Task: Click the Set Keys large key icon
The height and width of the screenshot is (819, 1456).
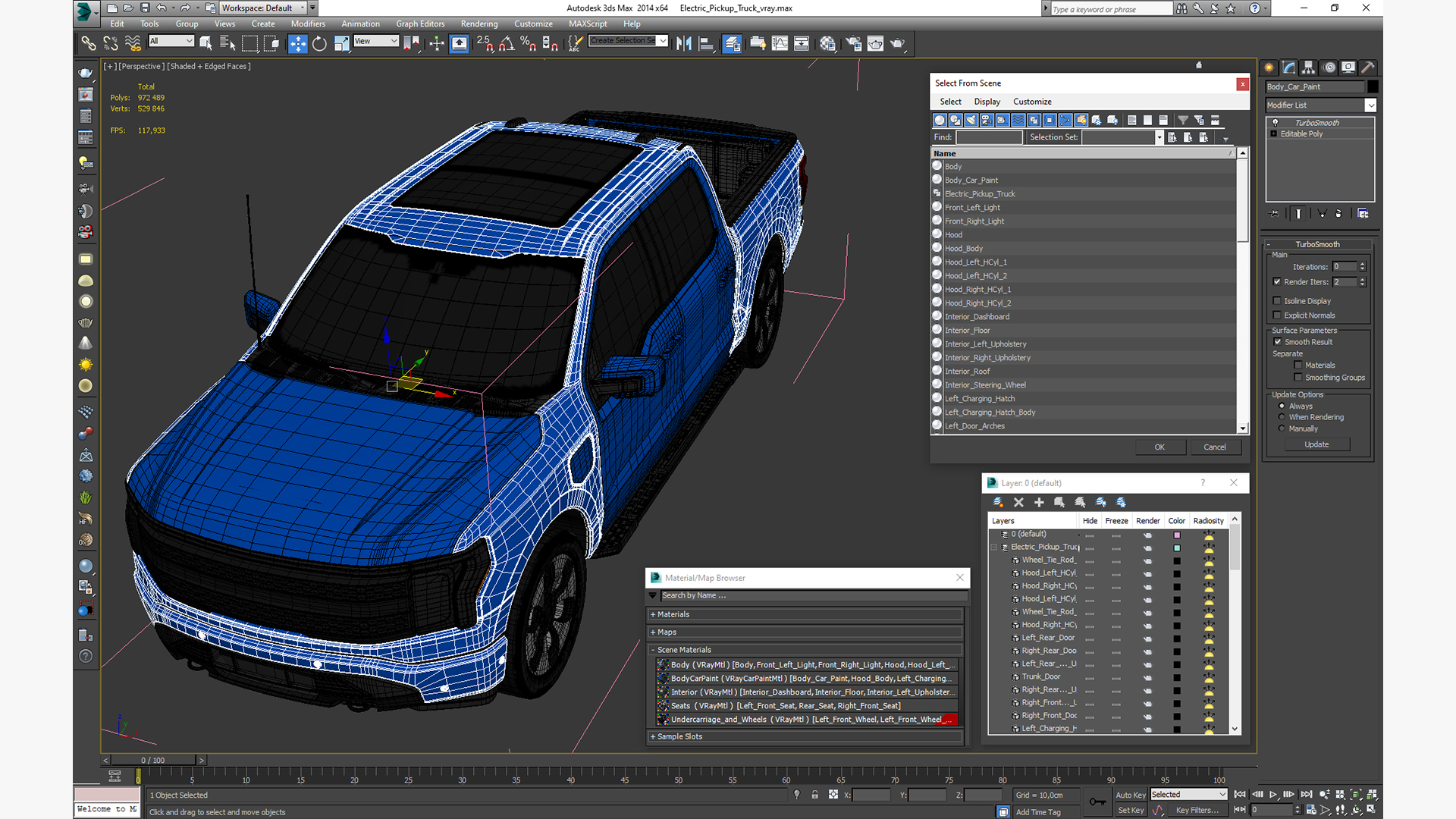Action: pos(1097,802)
